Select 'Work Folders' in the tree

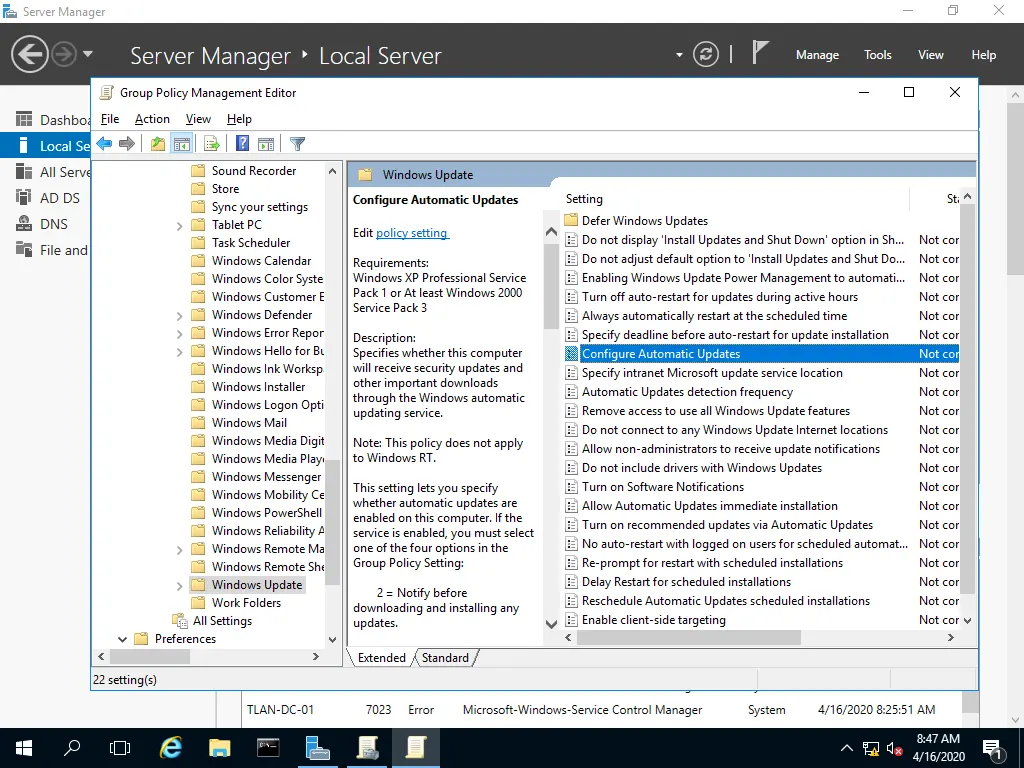(246, 603)
